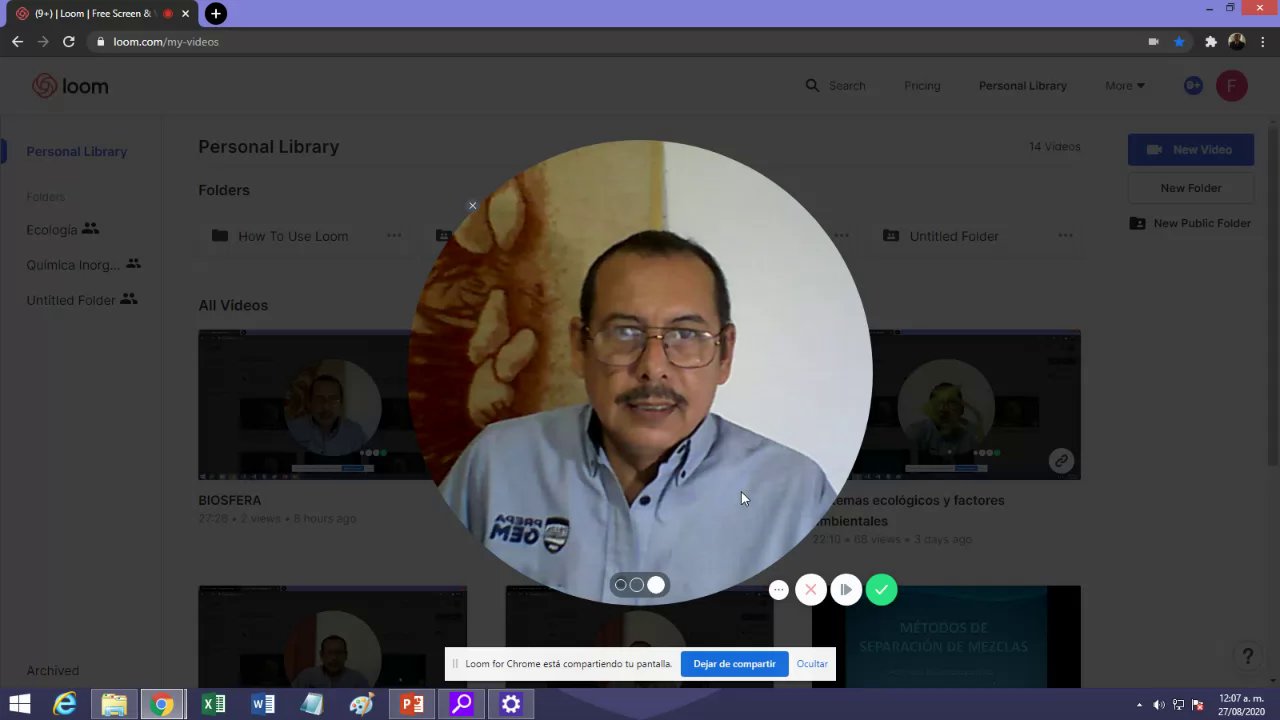Open Untitled Folder in the sidebar

point(81,300)
